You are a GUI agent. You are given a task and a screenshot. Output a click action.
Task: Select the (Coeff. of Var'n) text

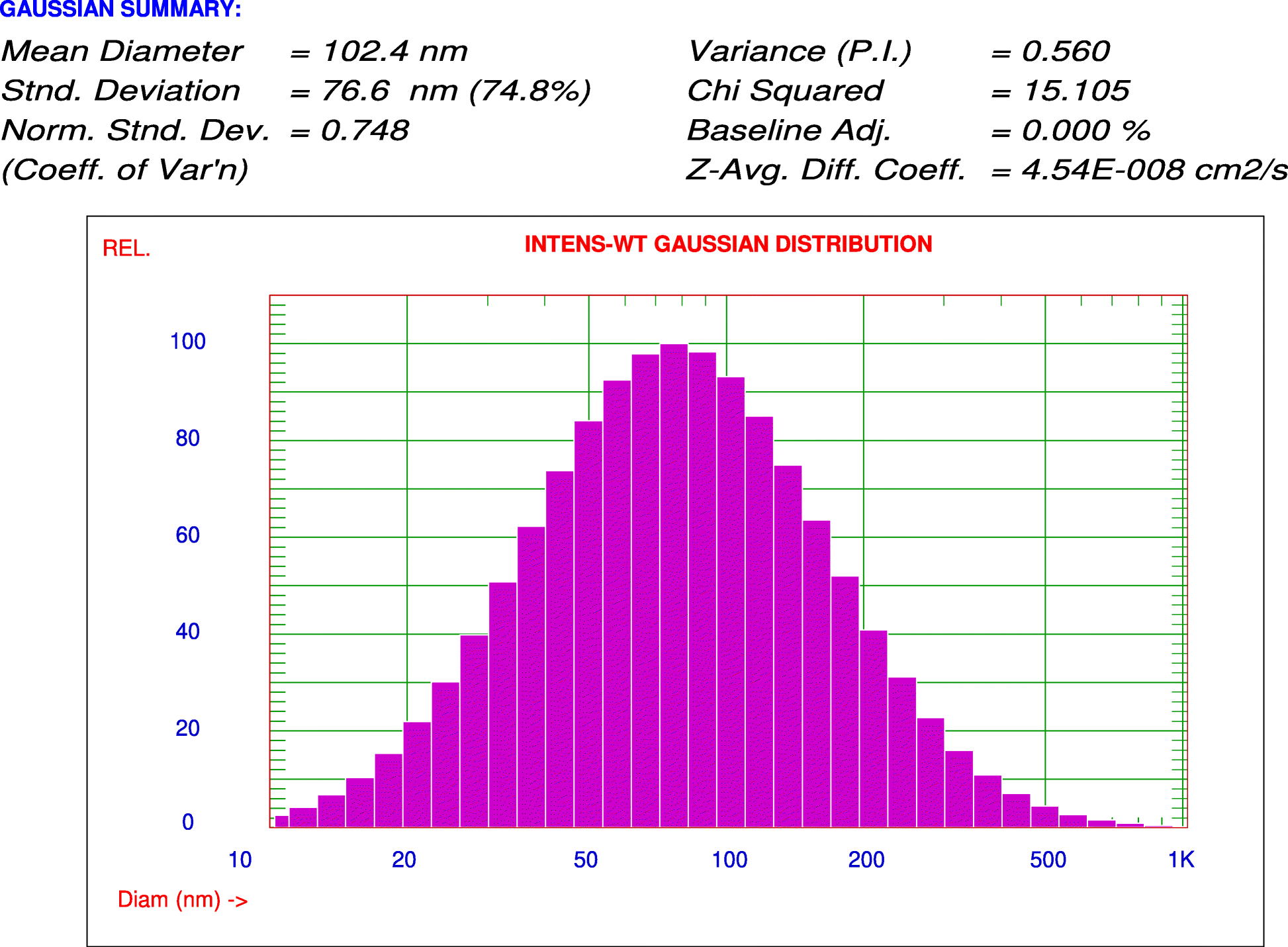tap(125, 170)
